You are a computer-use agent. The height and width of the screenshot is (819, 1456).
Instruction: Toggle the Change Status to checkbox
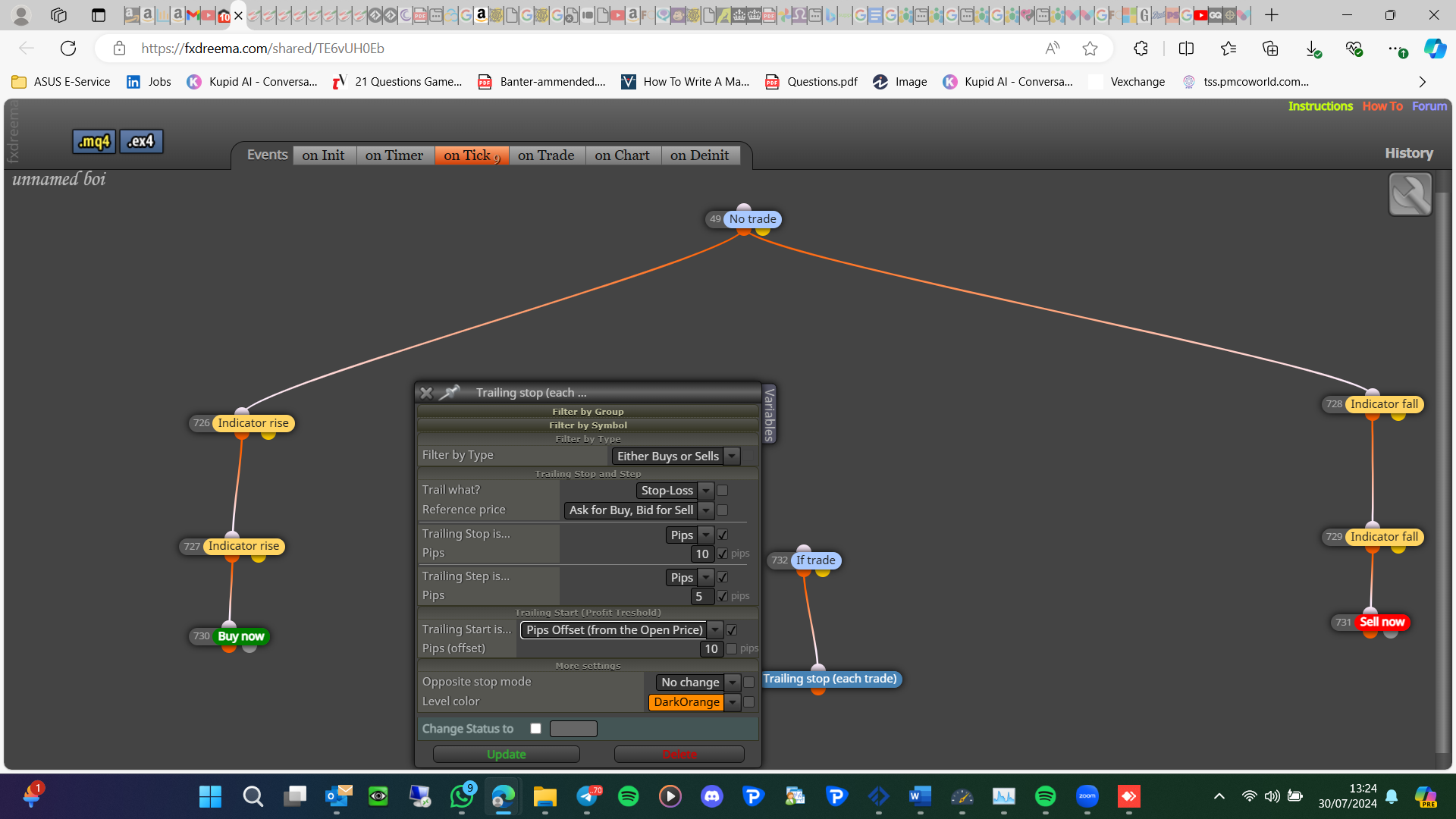535,729
